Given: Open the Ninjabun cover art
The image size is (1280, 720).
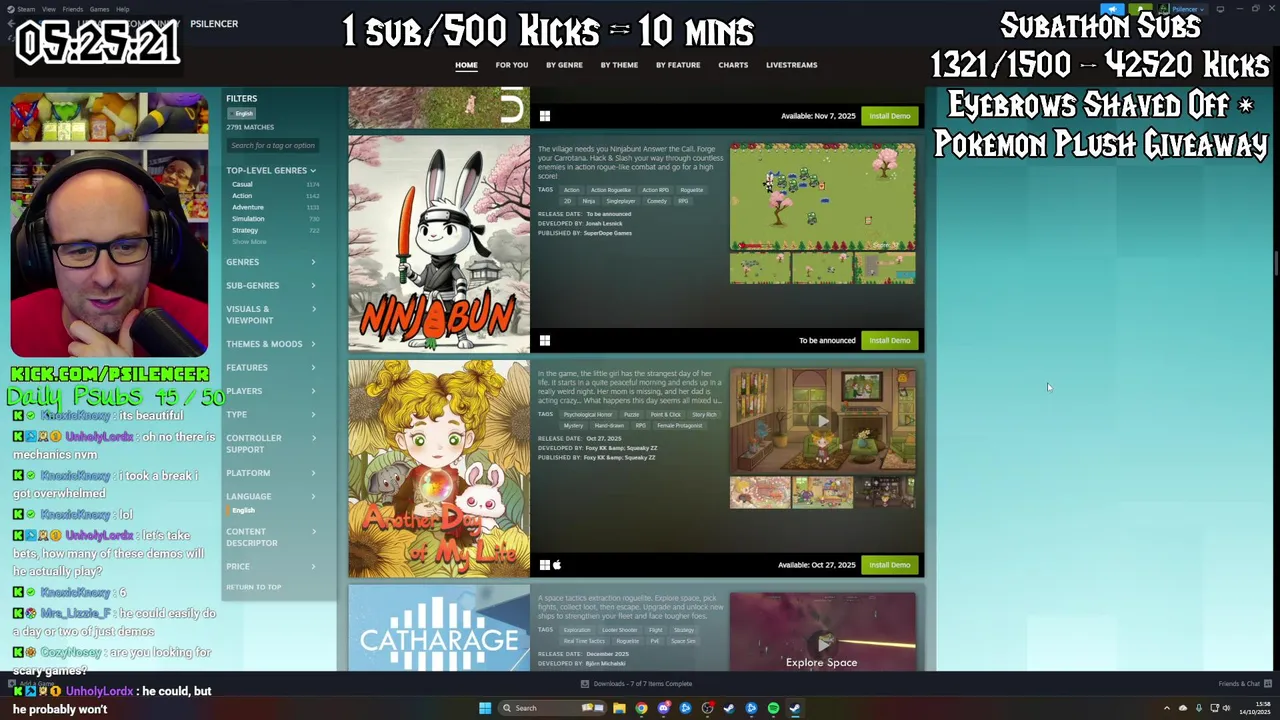Looking at the screenshot, I should click(x=439, y=245).
